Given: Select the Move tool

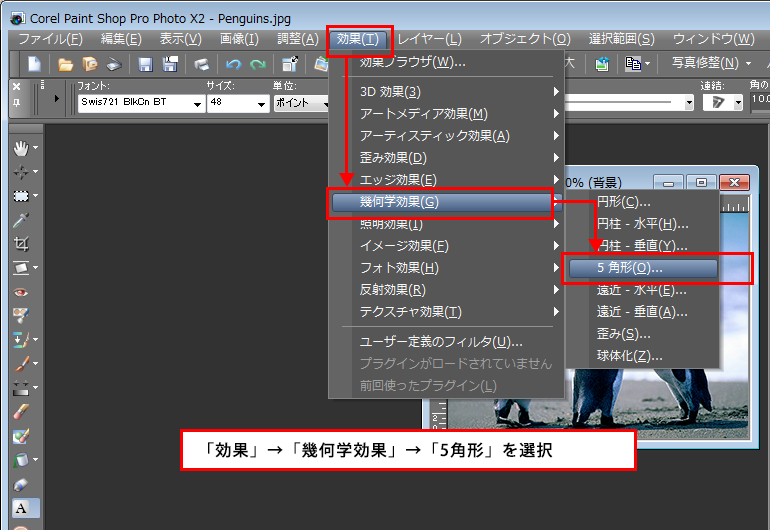Looking at the screenshot, I should pos(21,172).
